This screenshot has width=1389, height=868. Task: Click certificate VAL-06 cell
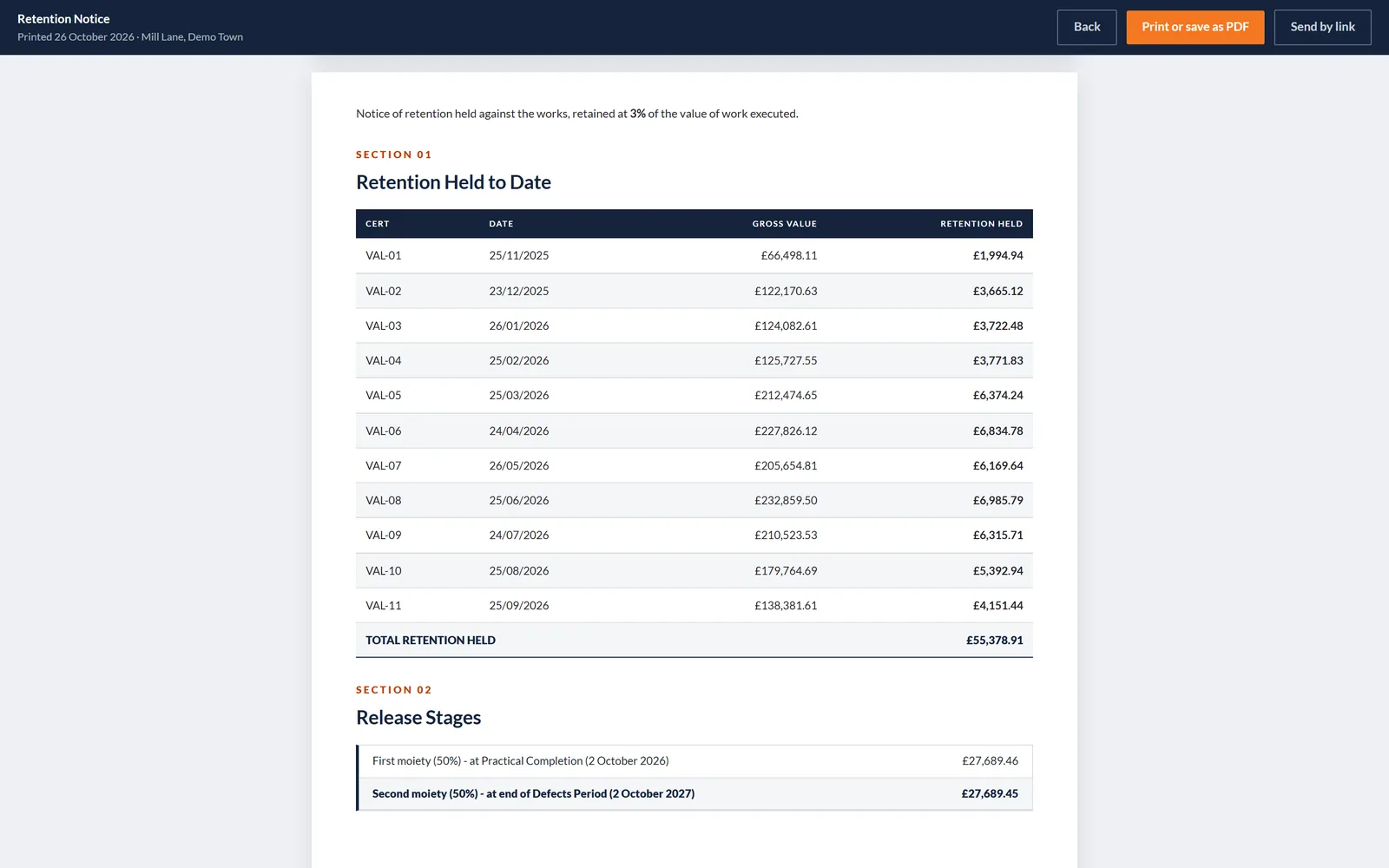[384, 431]
